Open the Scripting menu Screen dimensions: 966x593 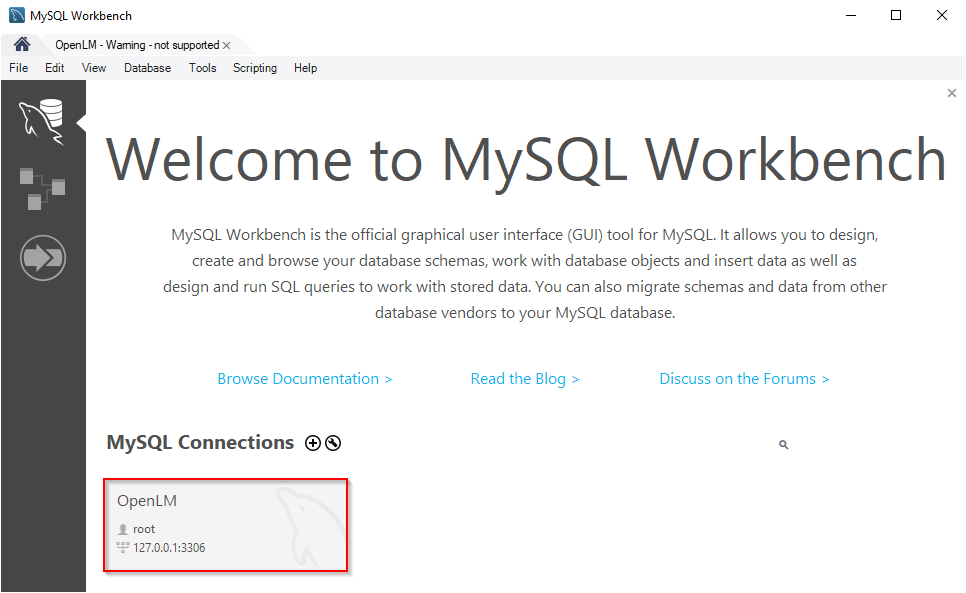pos(255,68)
